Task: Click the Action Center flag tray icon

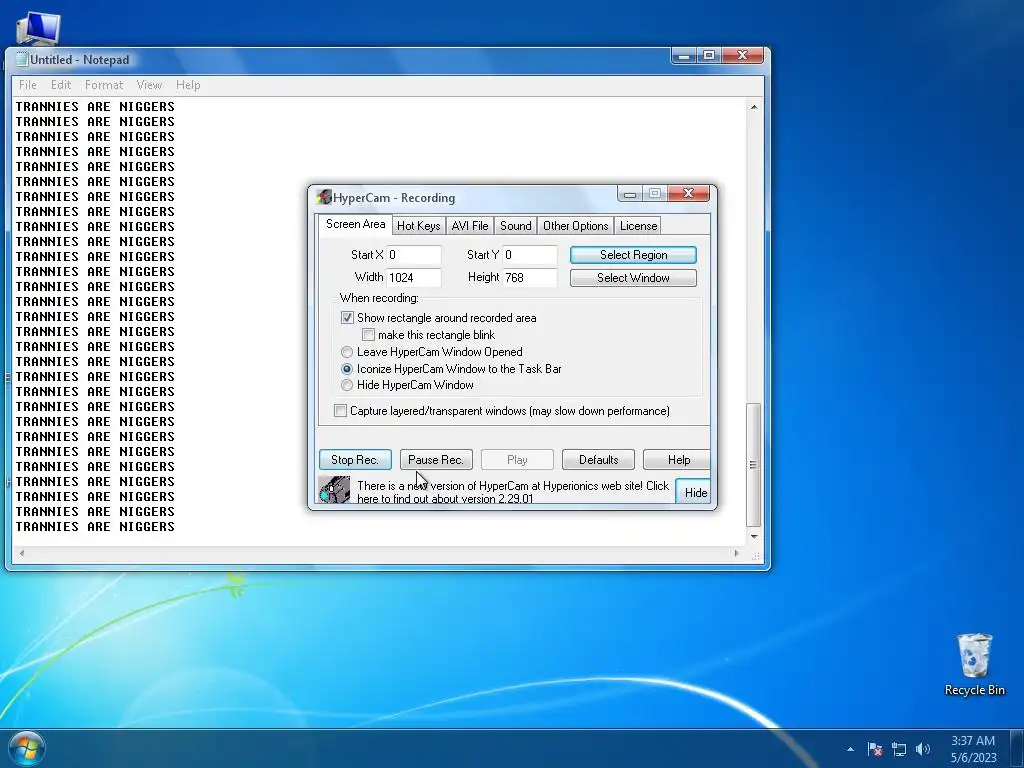Action: pos(875,749)
